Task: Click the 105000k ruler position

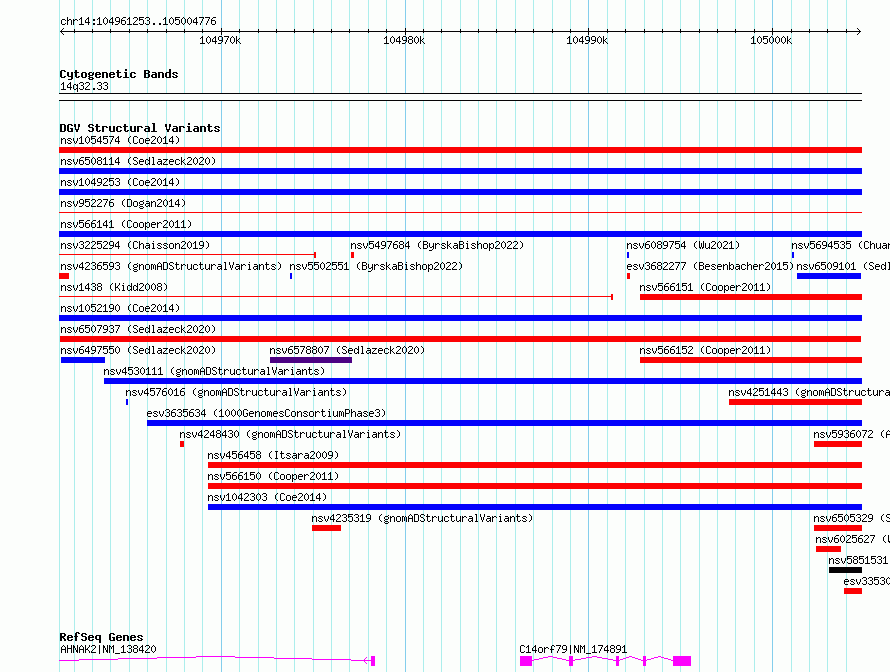Action: click(x=771, y=40)
